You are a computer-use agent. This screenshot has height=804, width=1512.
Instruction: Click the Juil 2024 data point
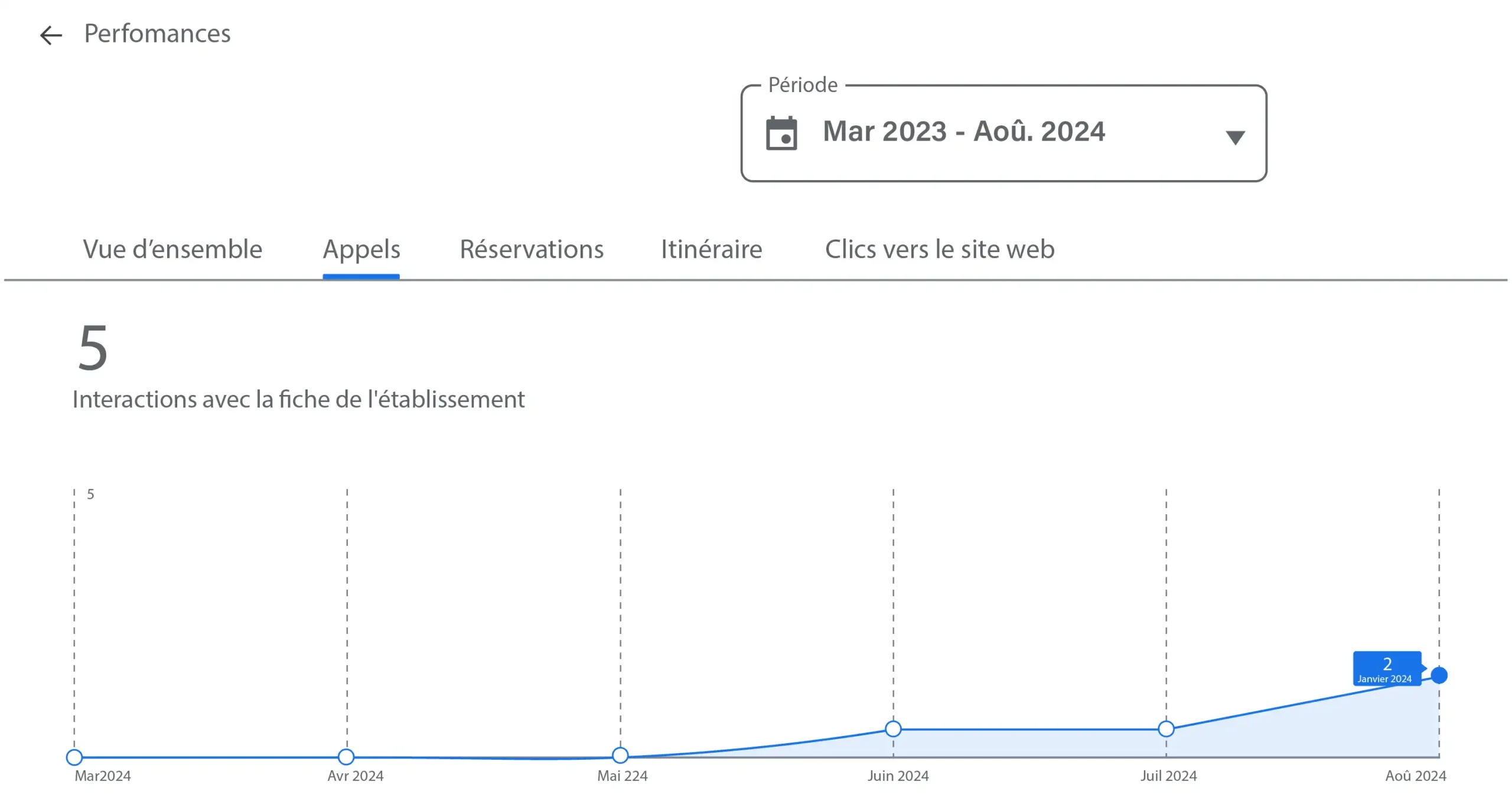pyautogui.click(x=1166, y=729)
